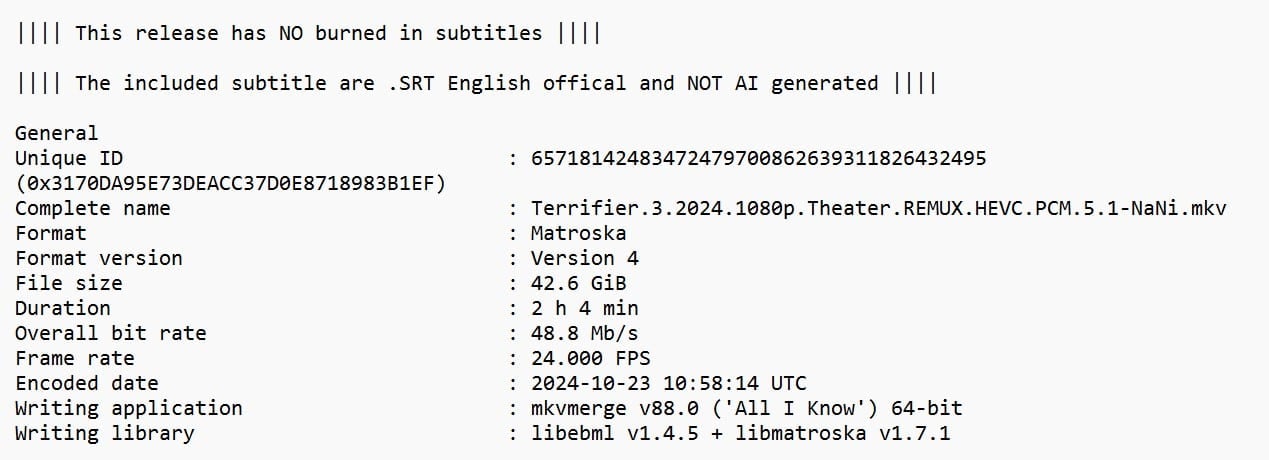Click the 'Matroska' format value
The image size is (1269, 460).
pyautogui.click(x=579, y=233)
